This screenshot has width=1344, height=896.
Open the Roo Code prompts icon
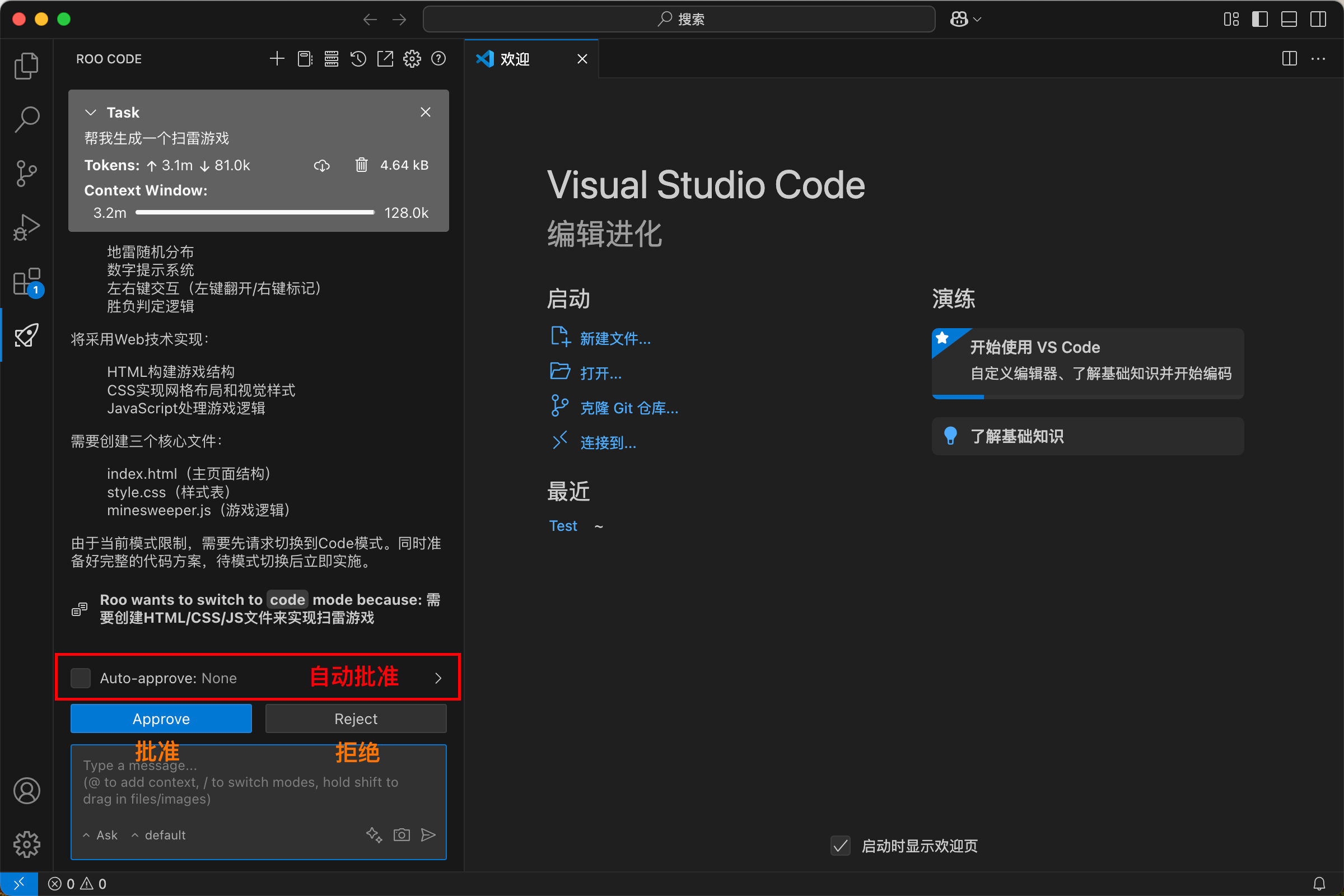coord(305,58)
